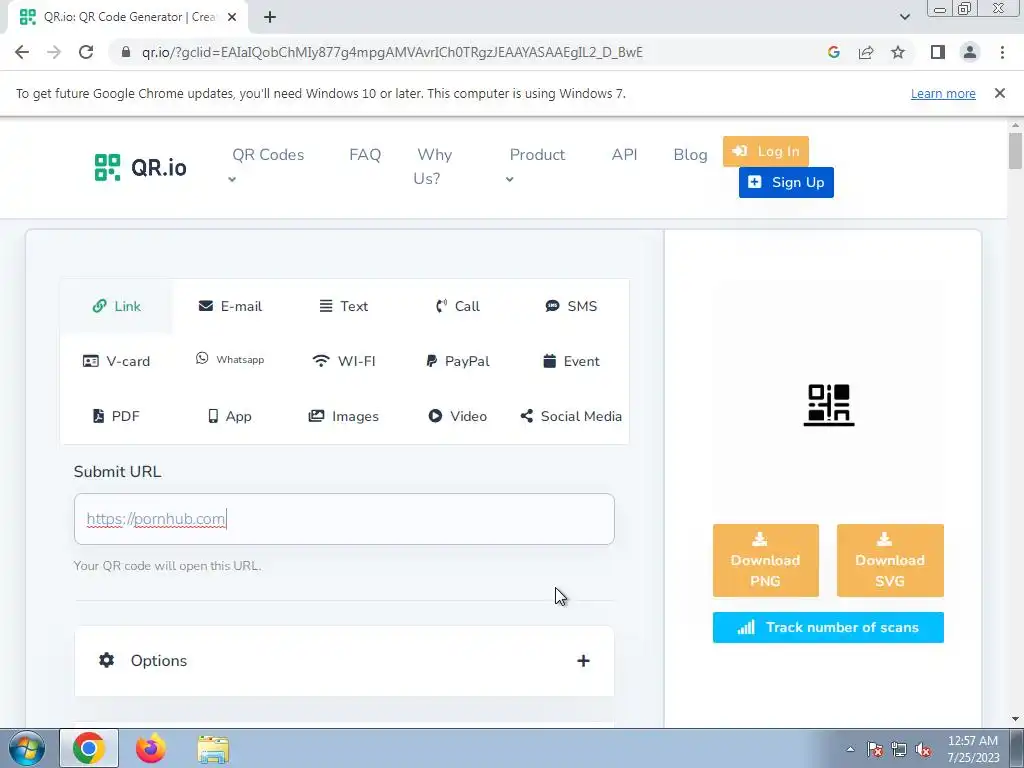Click the QR code preview placeholder

[829, 405]
